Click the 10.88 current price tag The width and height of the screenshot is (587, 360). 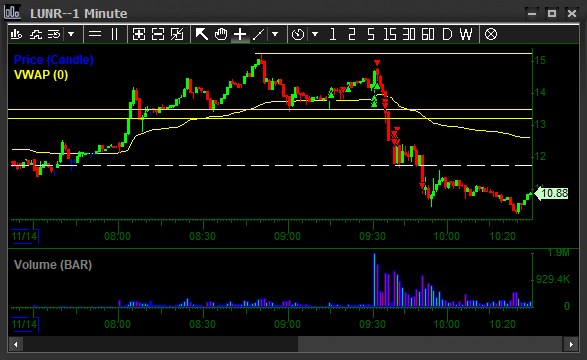click(552, 193)
